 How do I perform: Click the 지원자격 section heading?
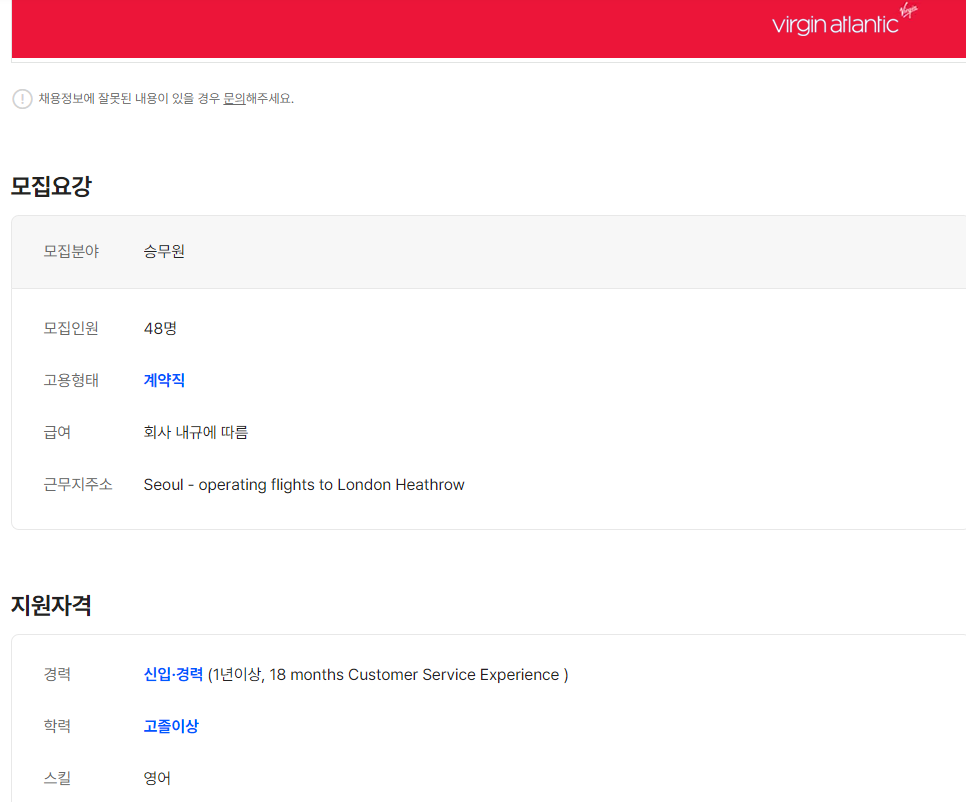(x=51, y=605)
